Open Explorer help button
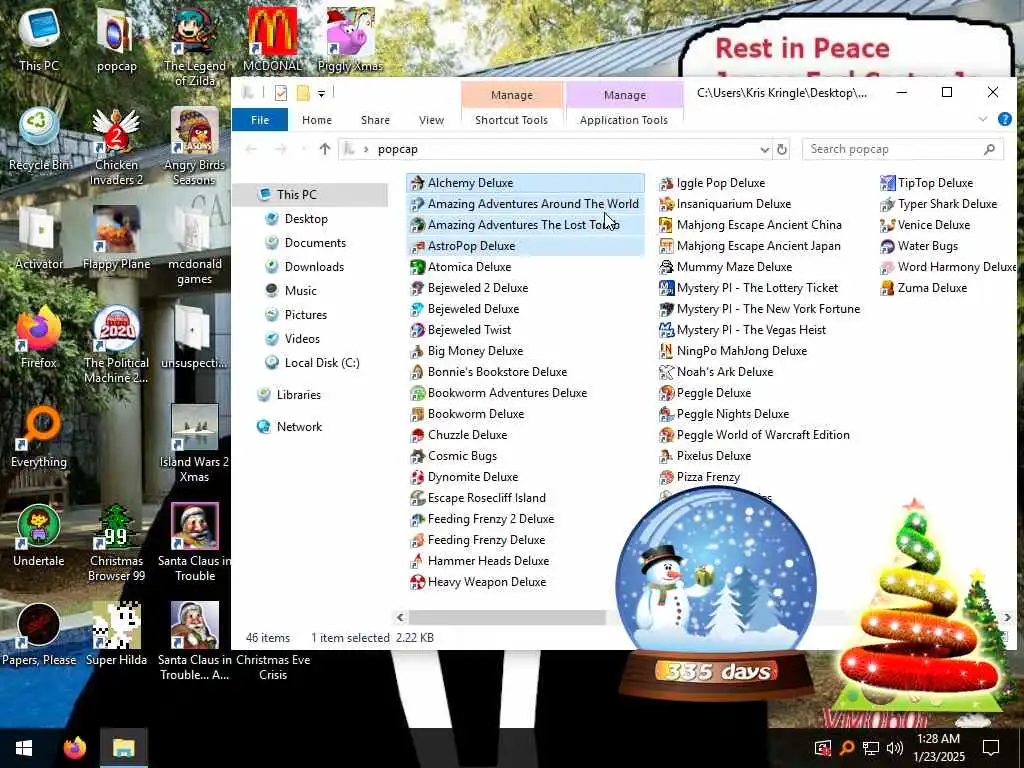 tap(1005, 119)
